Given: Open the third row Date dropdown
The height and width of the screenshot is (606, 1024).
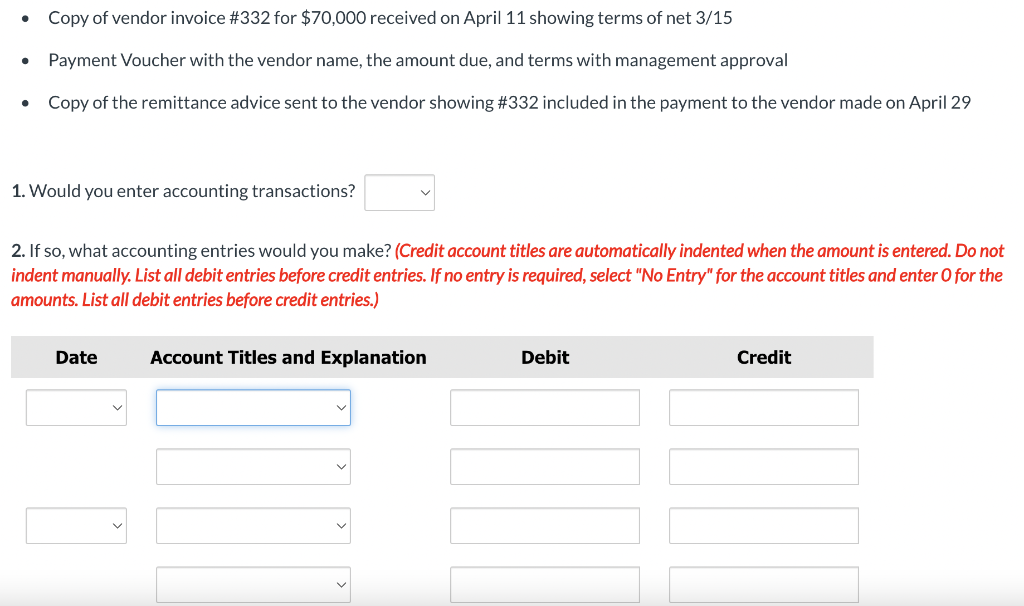Looking at the screenshot, I should (76, 525).
